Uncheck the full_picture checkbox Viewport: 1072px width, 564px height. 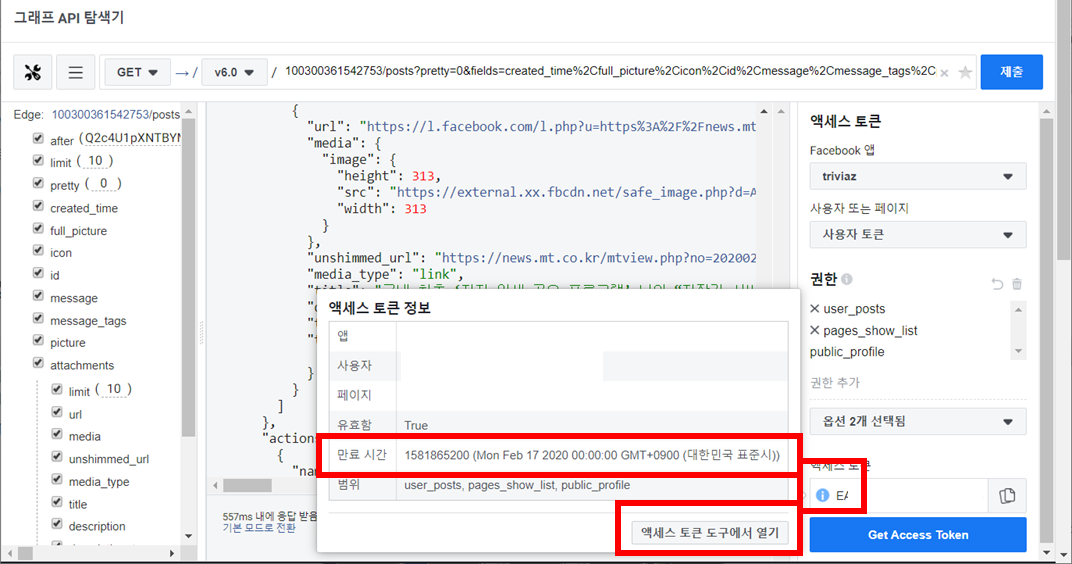click(38, 228)
